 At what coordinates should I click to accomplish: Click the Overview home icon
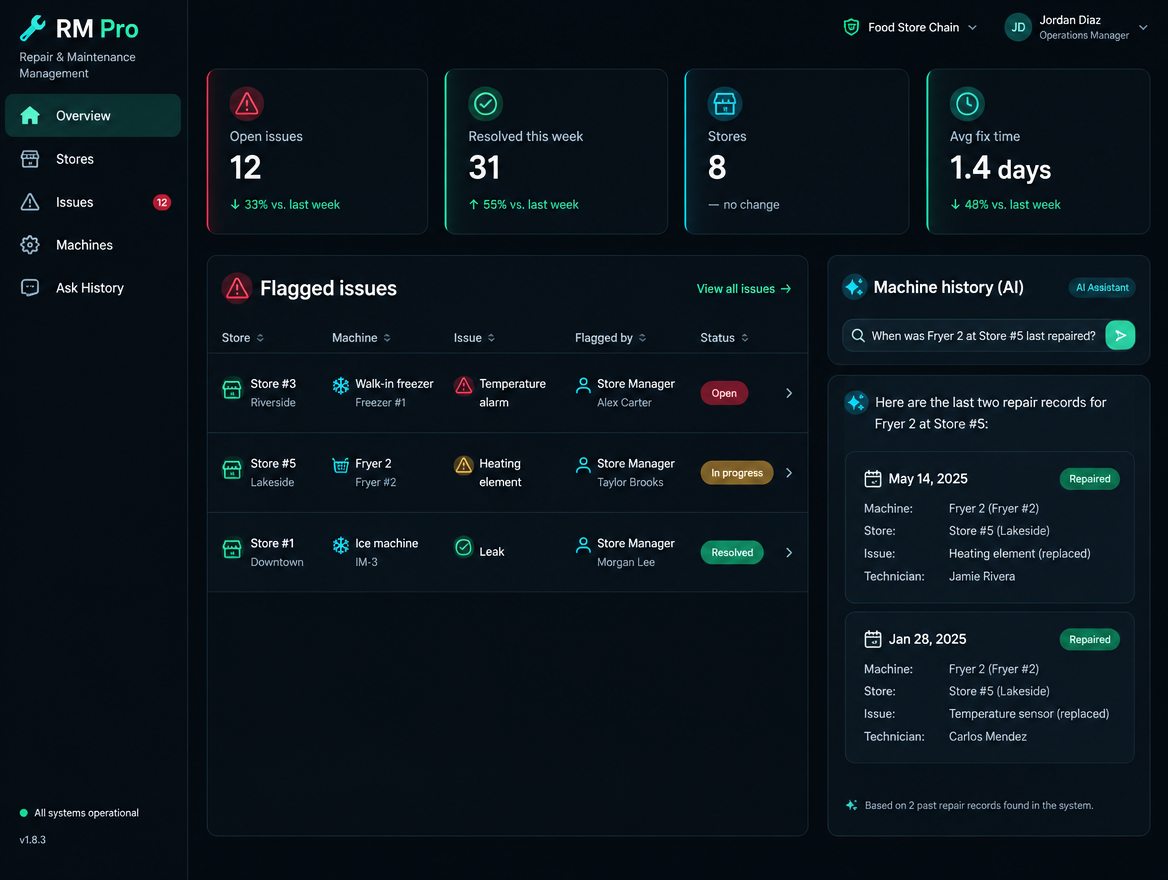pyautogui.click(x=30, y=115)
